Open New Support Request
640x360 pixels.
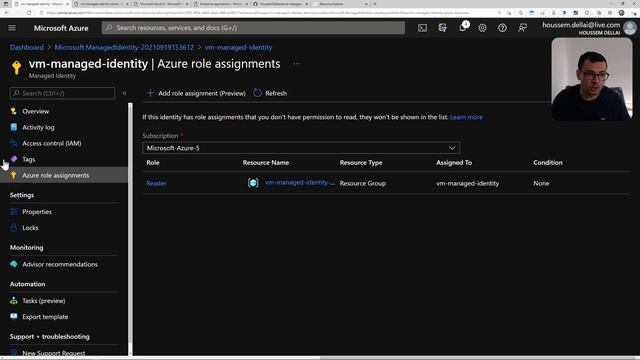coord(53,353)
